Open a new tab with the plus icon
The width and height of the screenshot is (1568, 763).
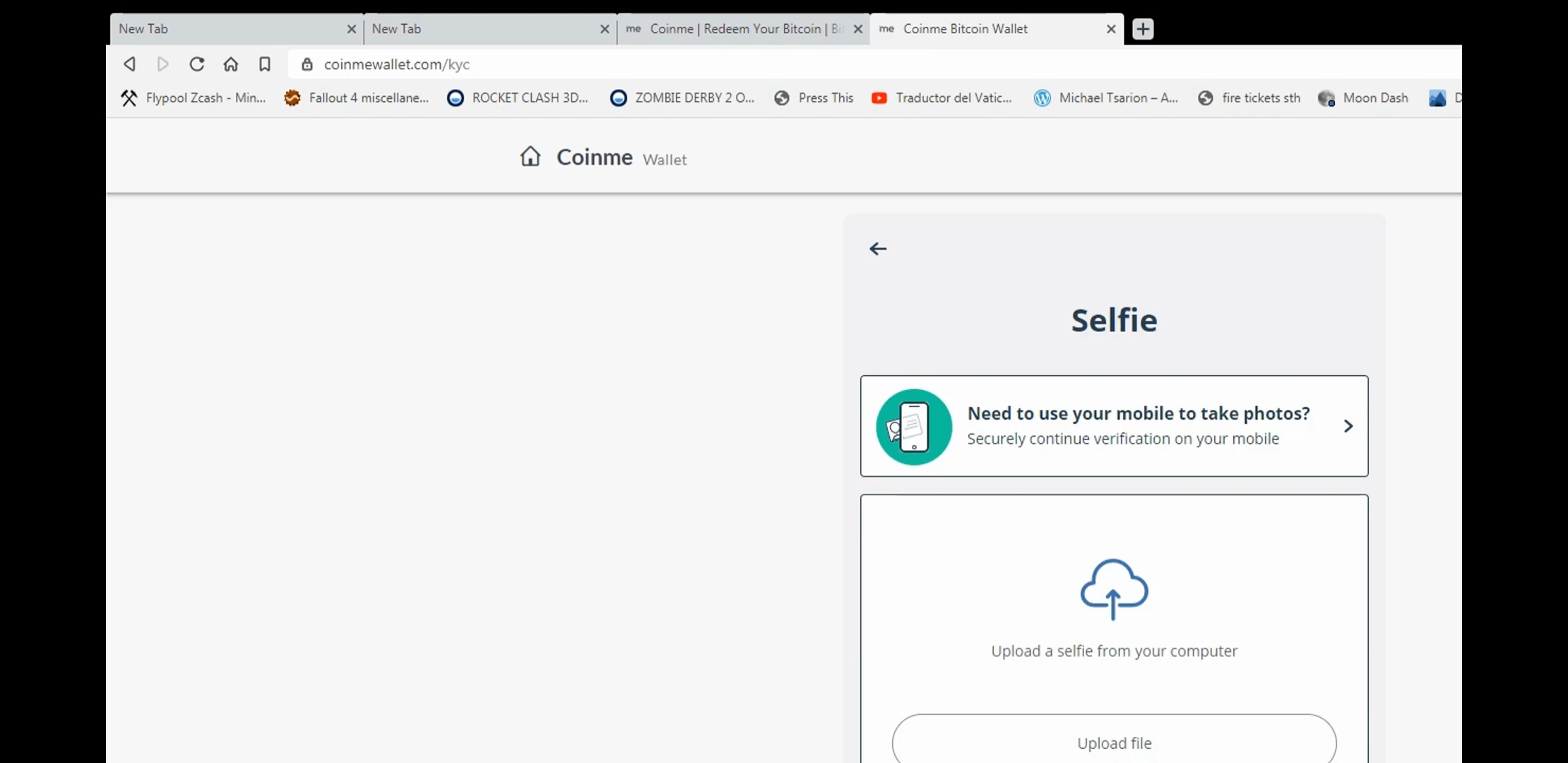click(x=1142, y=29)
